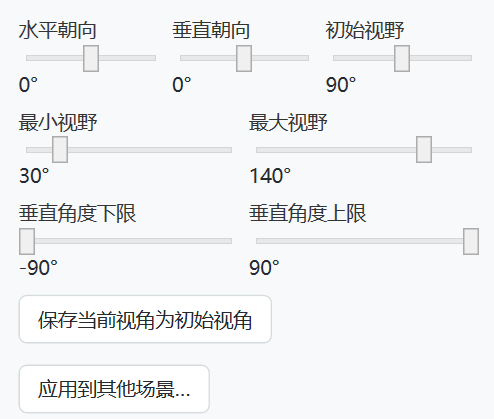Click the 初始视野 slider handle
494x419 pixels.
pos(402,58)
